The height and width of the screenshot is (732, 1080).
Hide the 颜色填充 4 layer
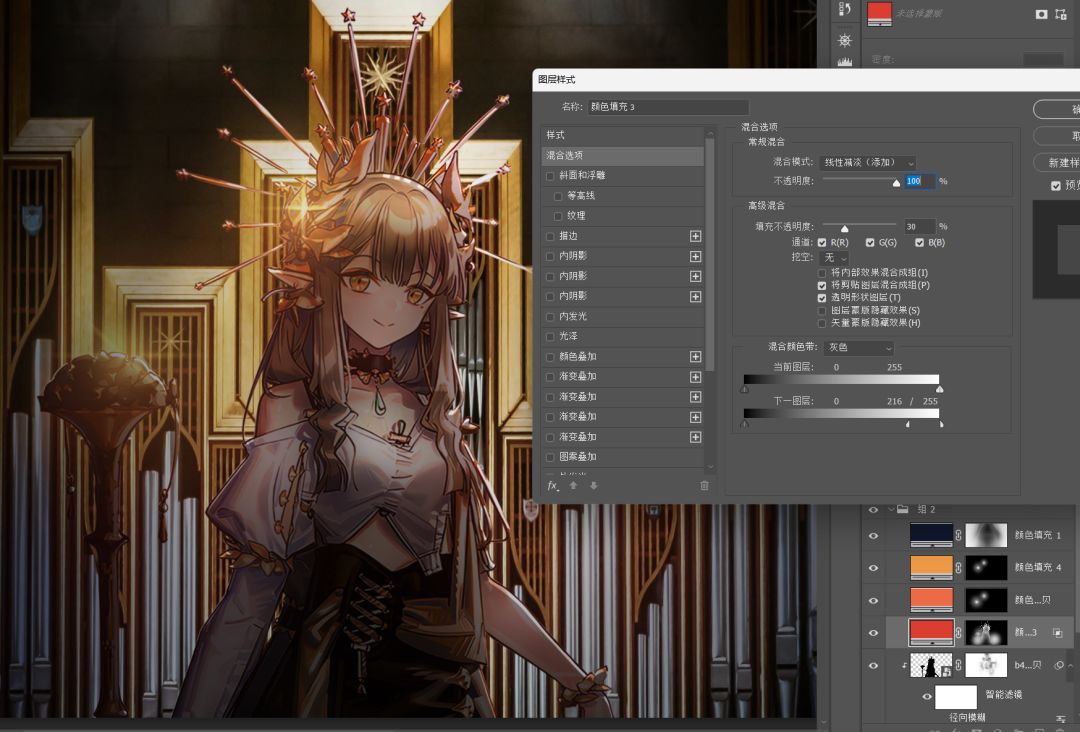[873, 568]
